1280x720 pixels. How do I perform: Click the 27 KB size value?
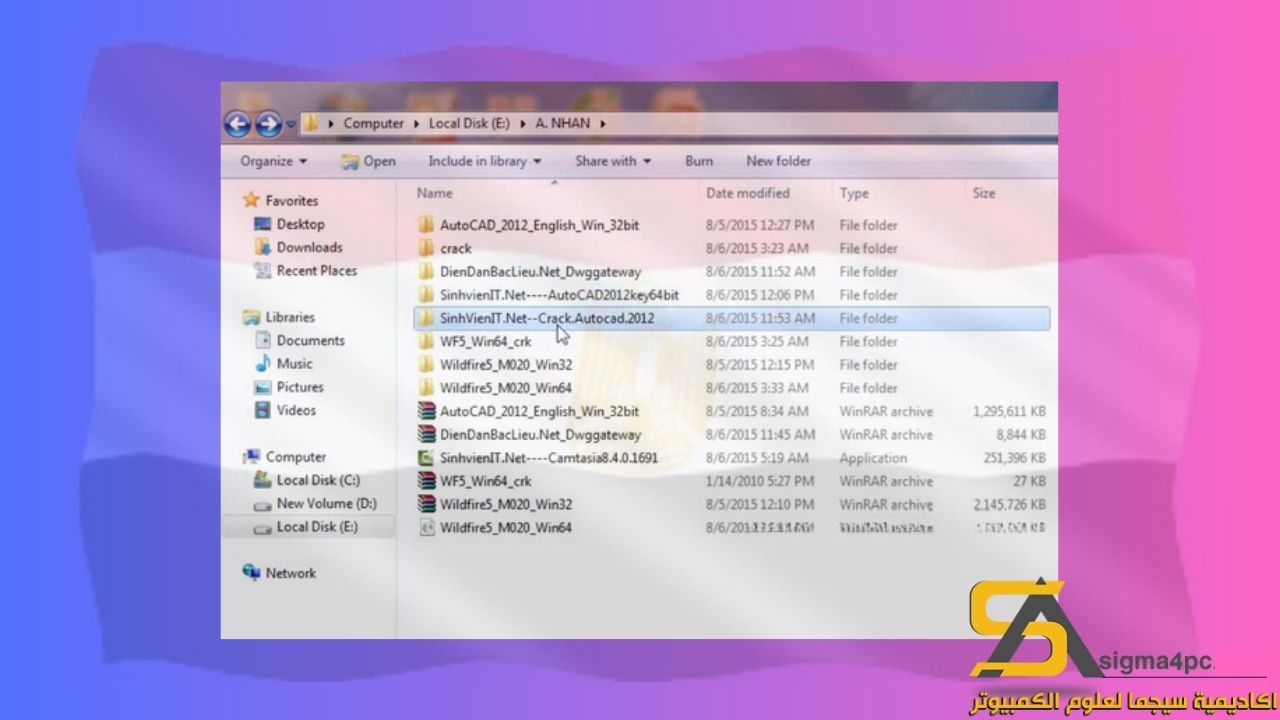[x=1030, y=481]
